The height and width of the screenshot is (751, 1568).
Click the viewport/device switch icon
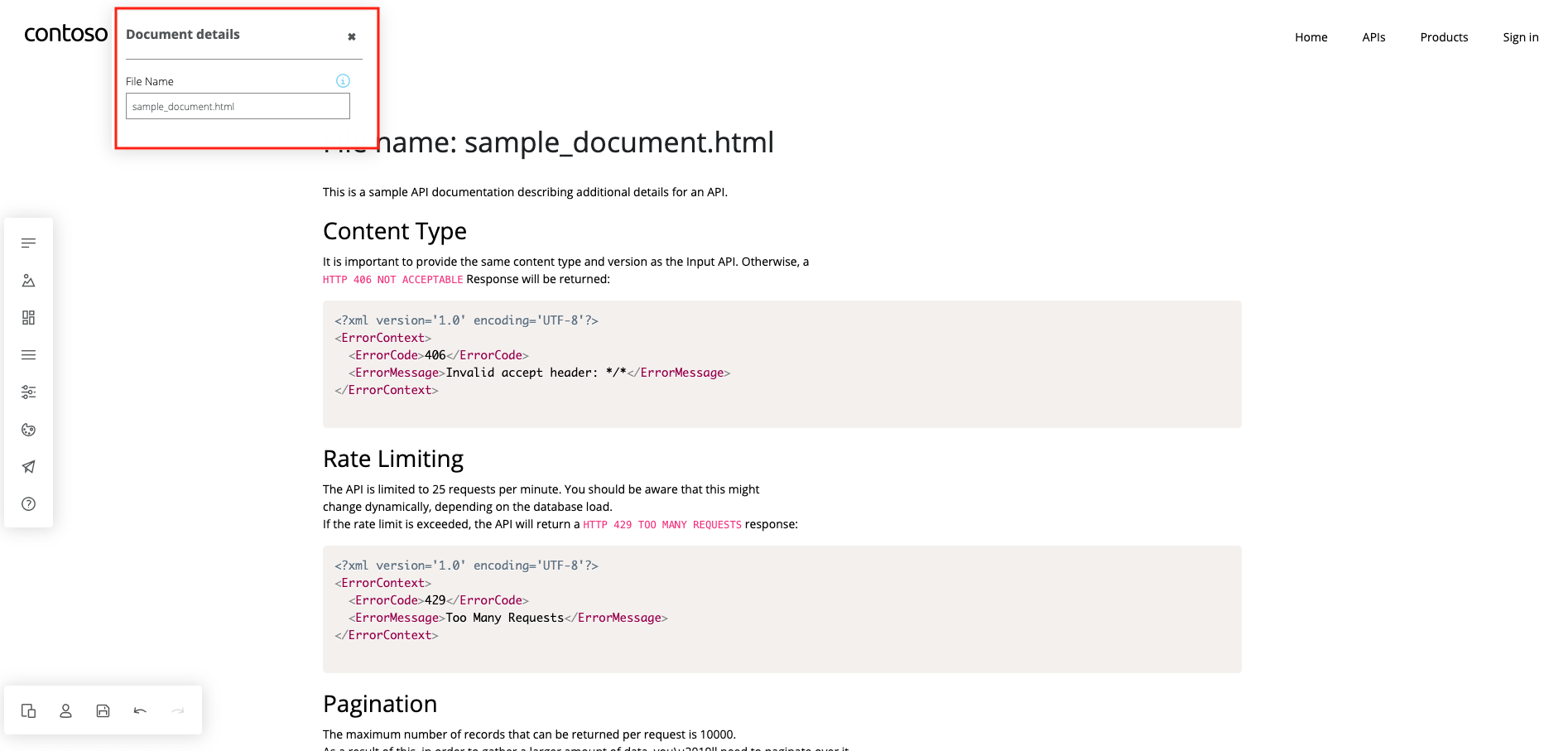pyautogui.click(x=28, y=710)
